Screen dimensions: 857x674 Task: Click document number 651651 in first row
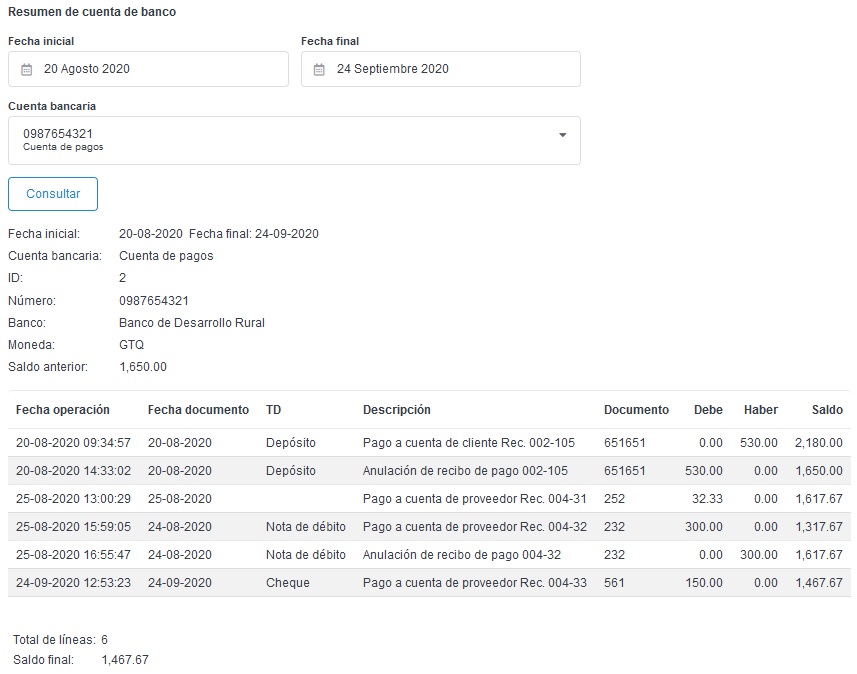624,443
